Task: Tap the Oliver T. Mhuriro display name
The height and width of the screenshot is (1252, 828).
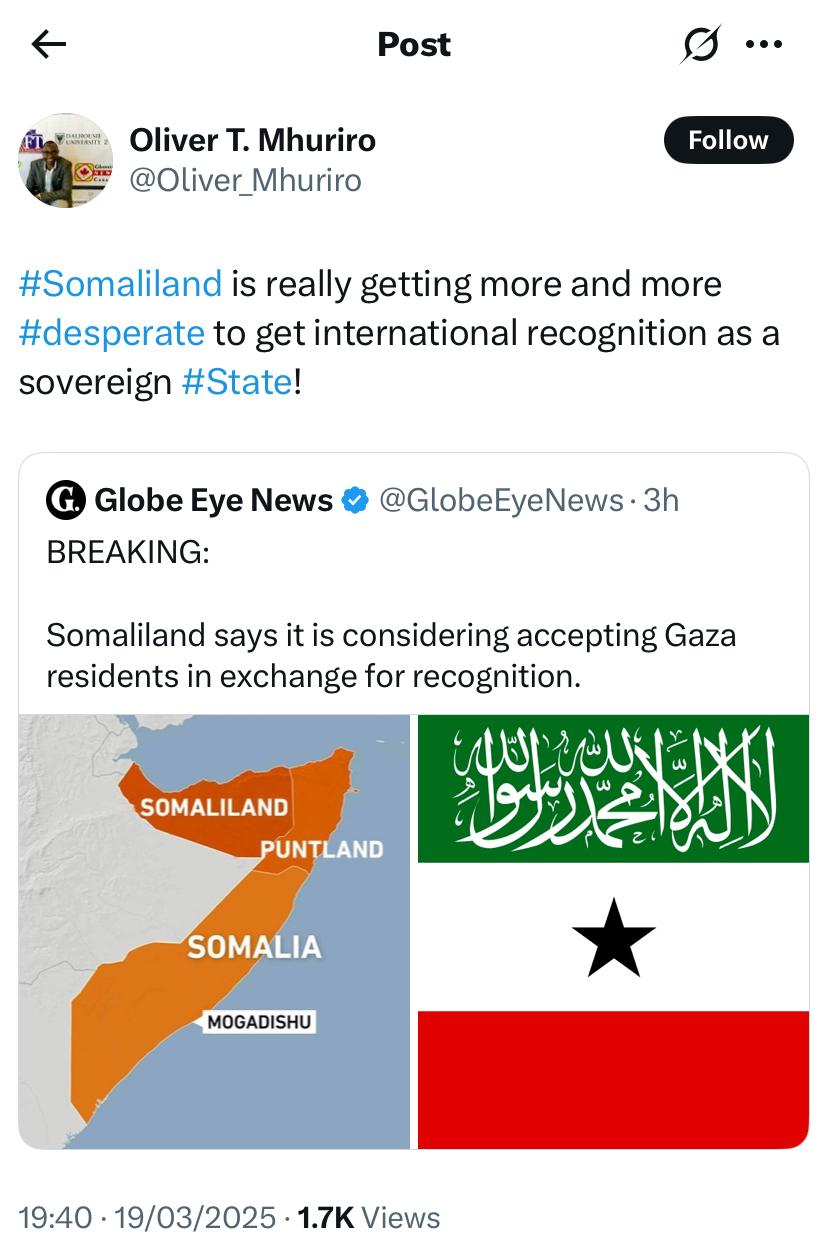Action: pos(252,140)
